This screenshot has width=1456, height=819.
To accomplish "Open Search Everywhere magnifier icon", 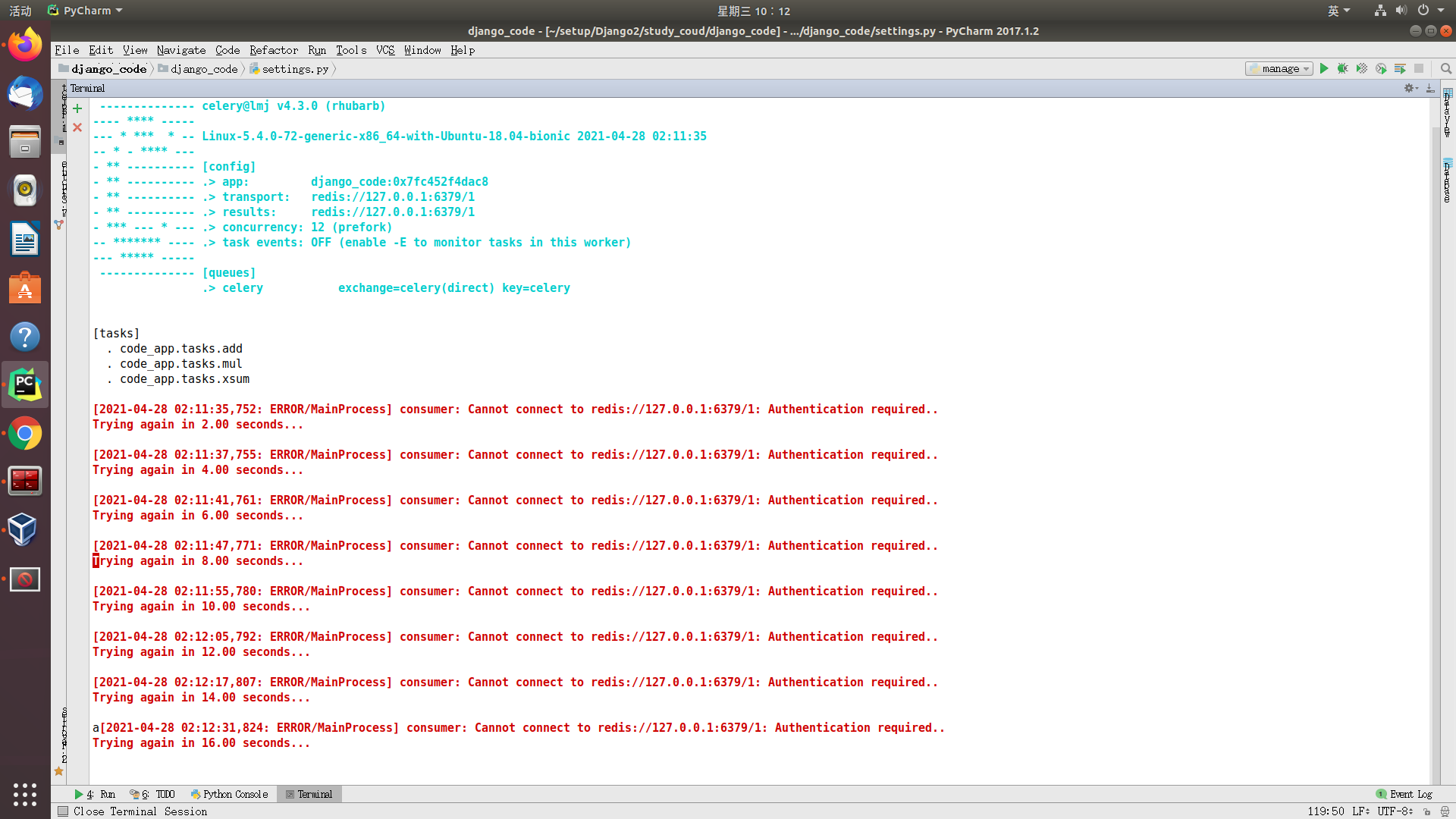I will [1446, 68].
